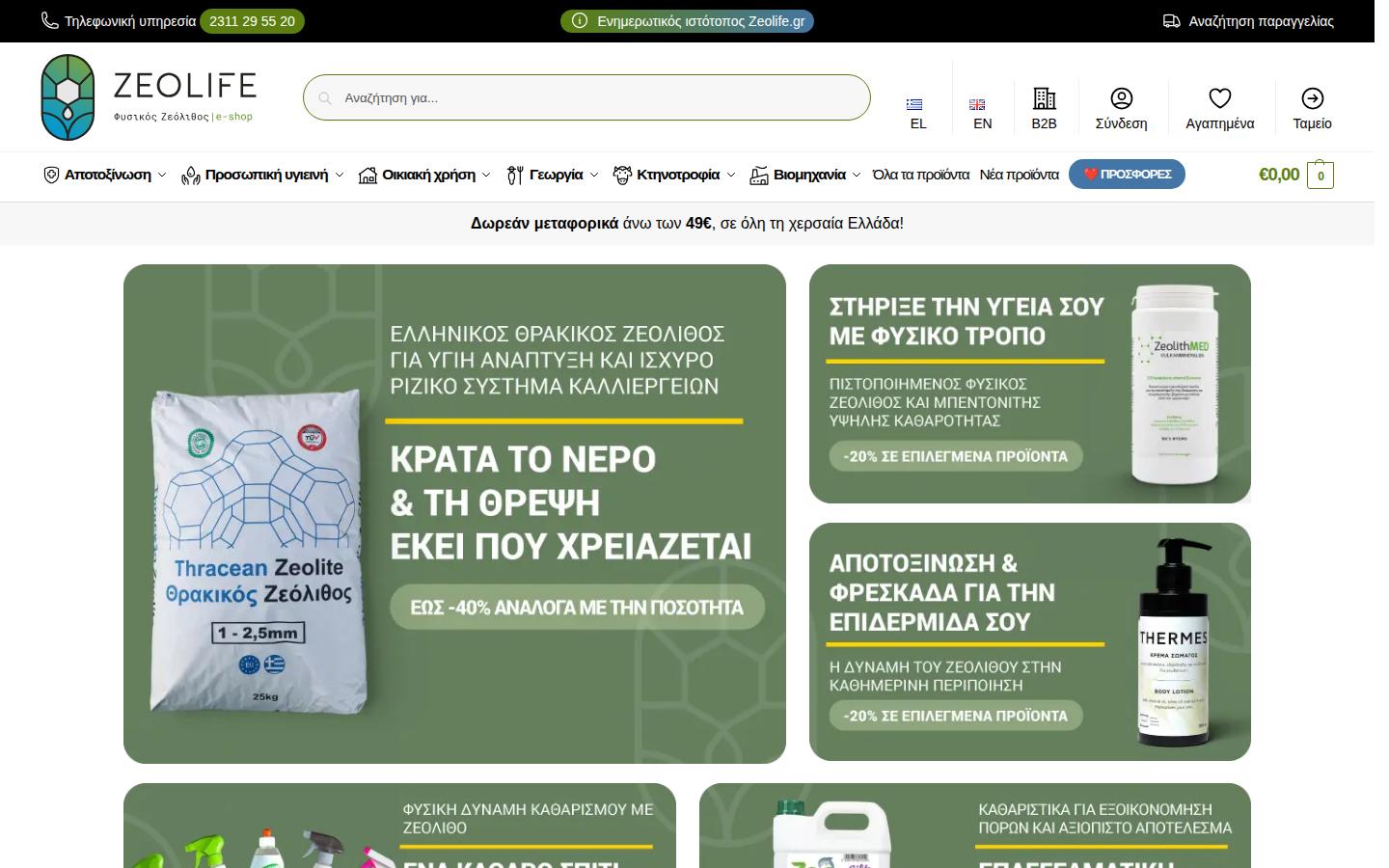Click the Γεωργία carrot-fork icon
The width and height of the screenshot is (1389, 868).
click(515, 175)
